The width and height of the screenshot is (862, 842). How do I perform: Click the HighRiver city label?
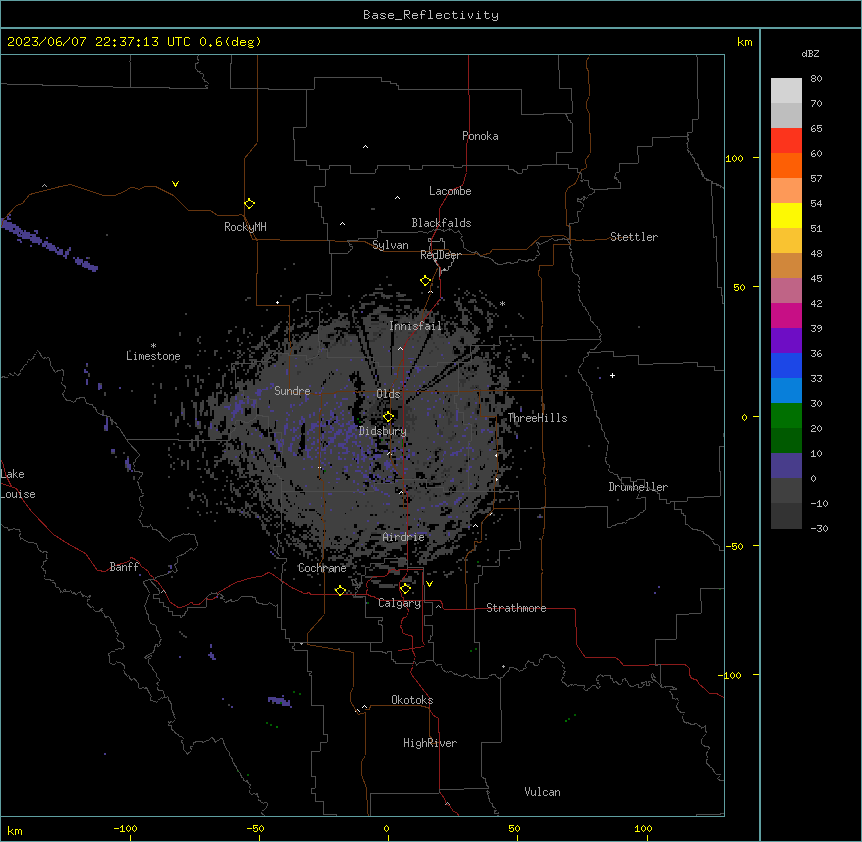(x=430, y=743)
